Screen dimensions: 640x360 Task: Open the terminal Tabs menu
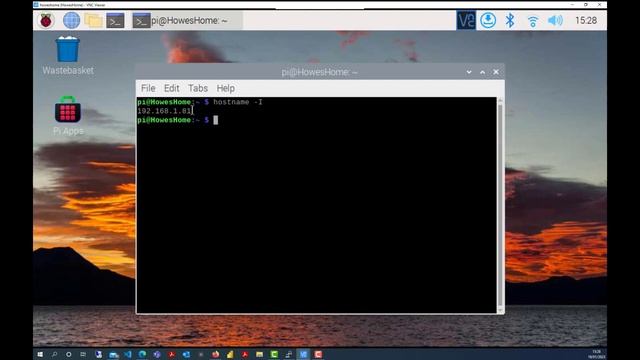(198, 88)
